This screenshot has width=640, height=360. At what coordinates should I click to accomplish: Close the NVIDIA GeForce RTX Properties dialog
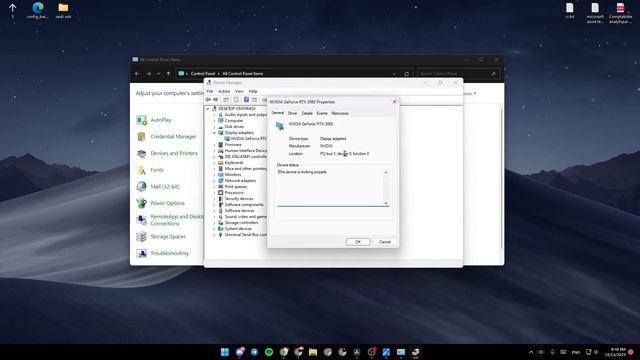coord(394,102)
